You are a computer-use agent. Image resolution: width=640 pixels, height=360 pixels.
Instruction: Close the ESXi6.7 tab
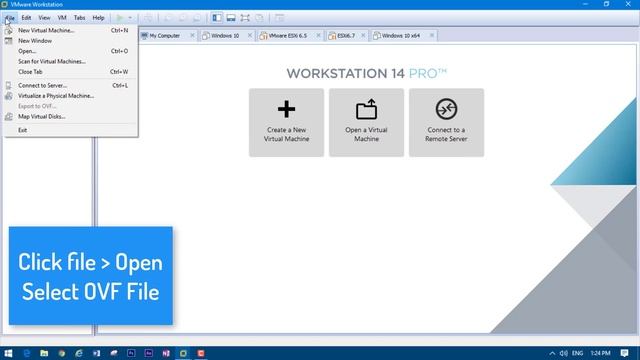pos(363,36)
